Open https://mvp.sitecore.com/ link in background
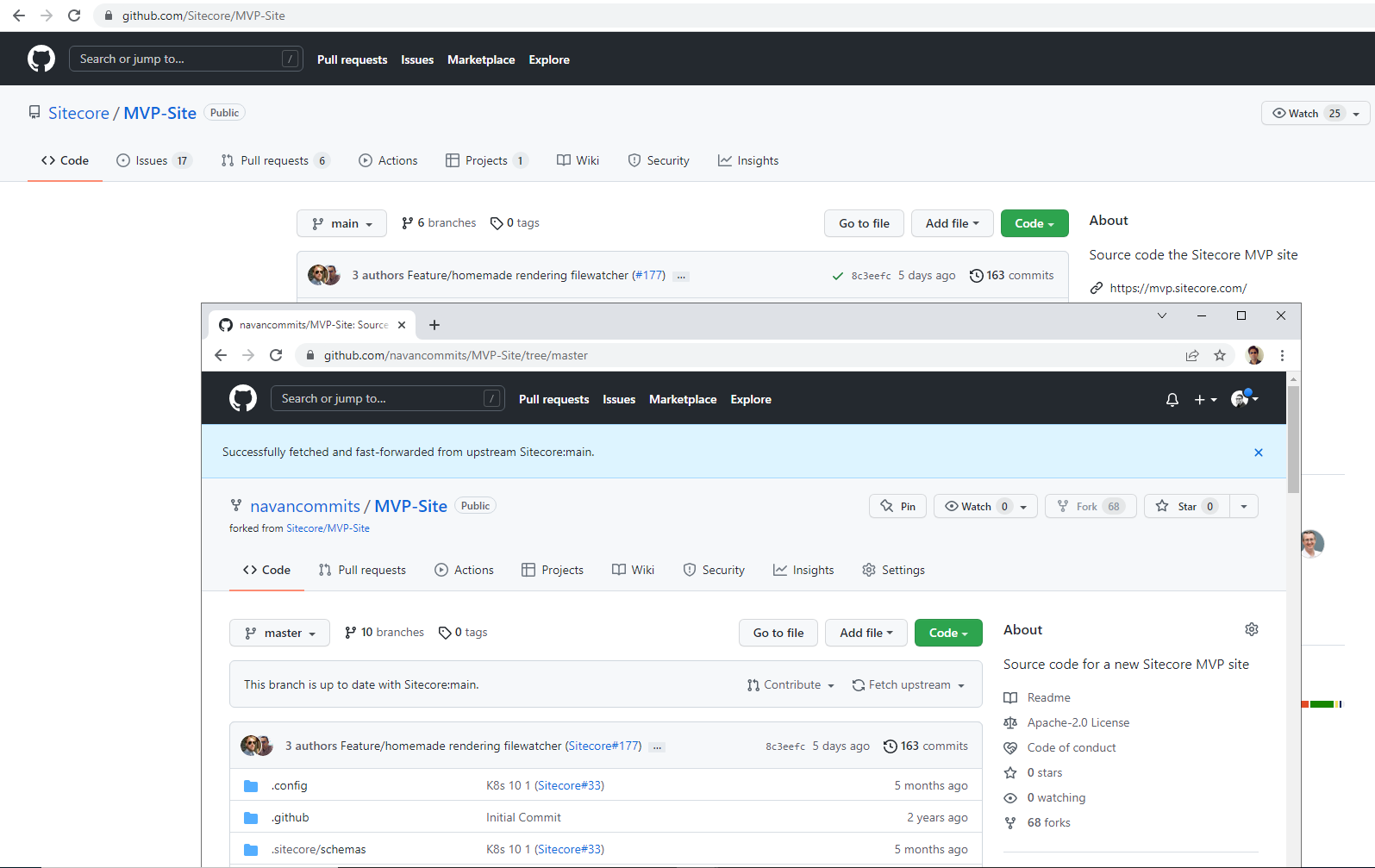Viewport: 1375px width, 868px height. 1178,288
